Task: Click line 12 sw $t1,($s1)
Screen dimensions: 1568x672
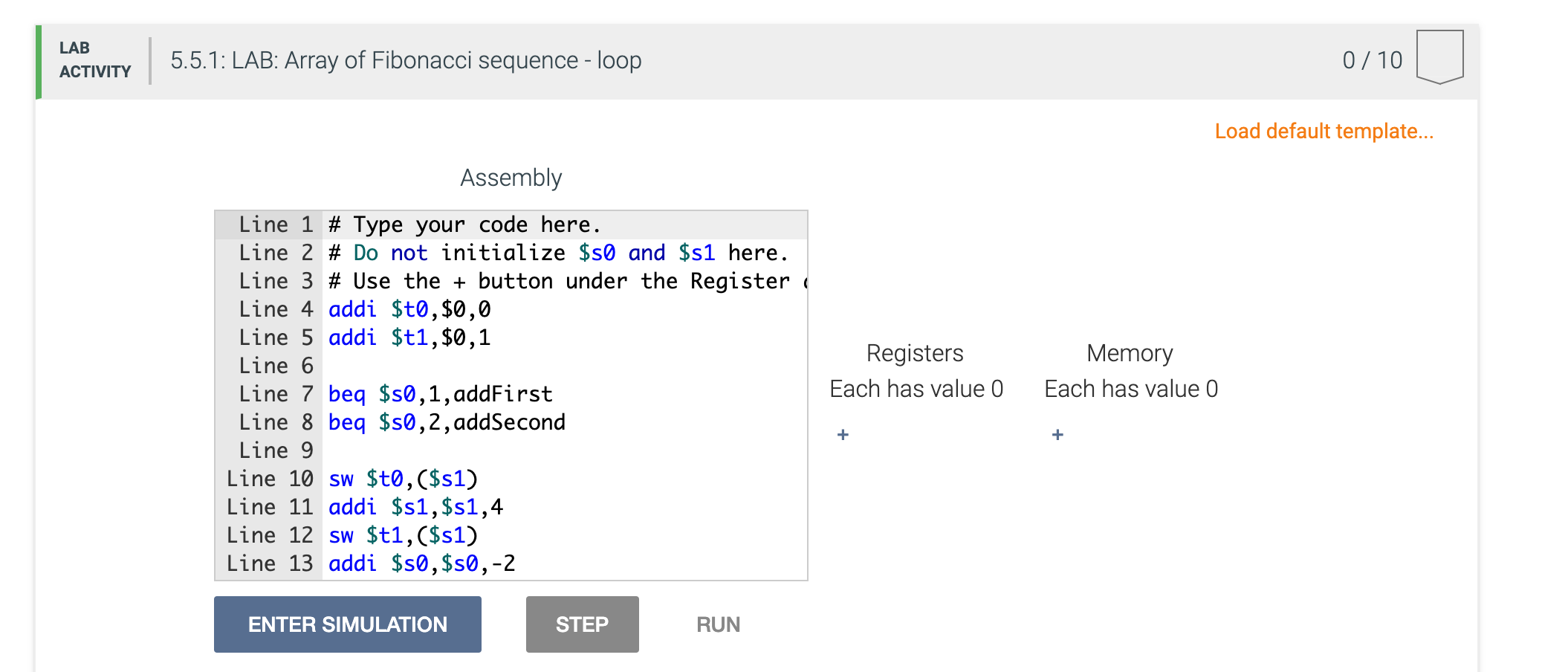Action: pyautogui.click(x=403, y=535)
